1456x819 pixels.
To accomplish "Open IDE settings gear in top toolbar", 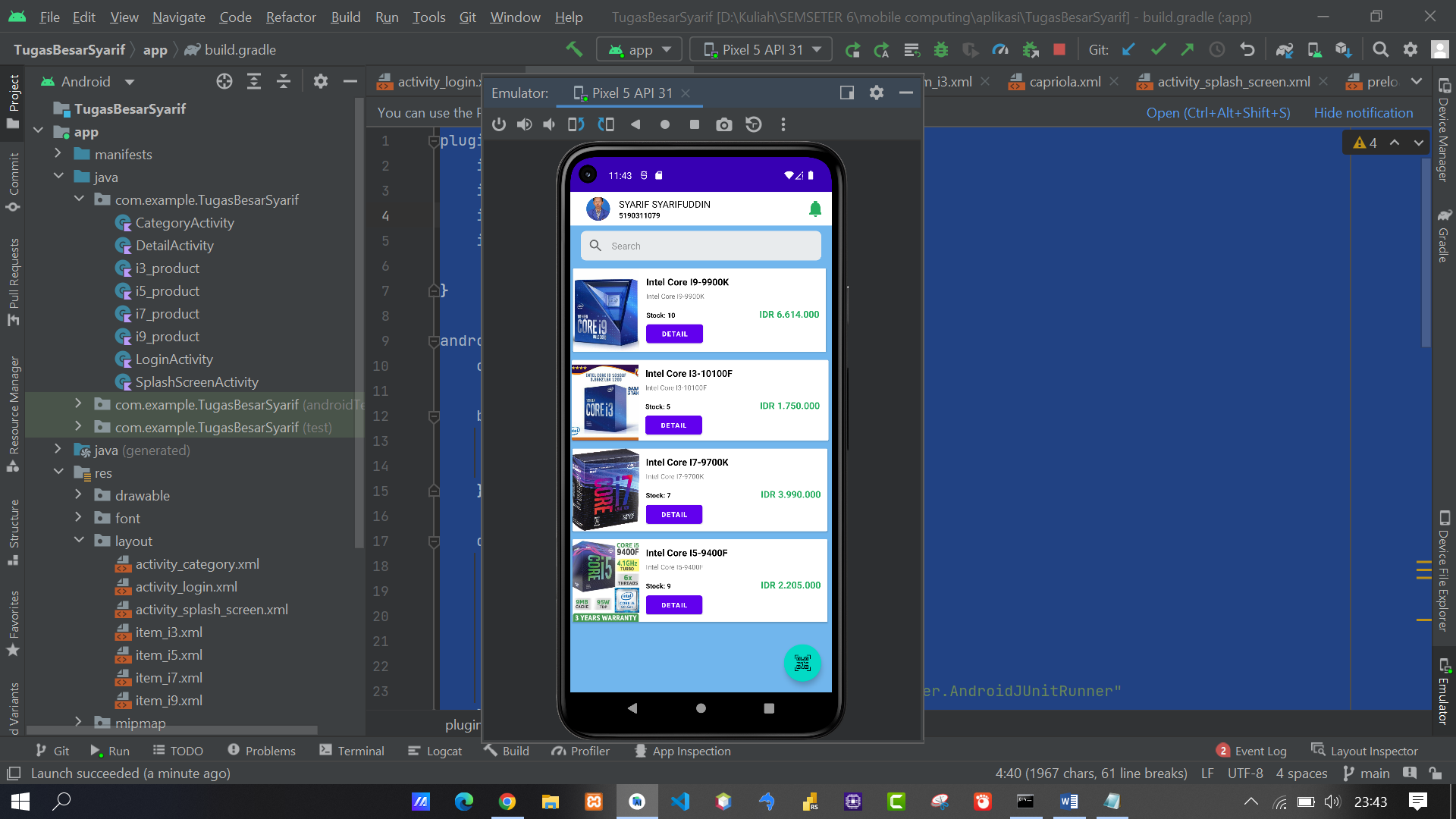I will [x=1410, y=50].
